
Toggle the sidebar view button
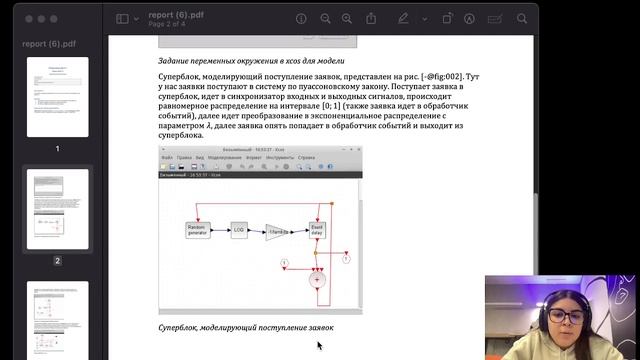(x=122, y=19)
